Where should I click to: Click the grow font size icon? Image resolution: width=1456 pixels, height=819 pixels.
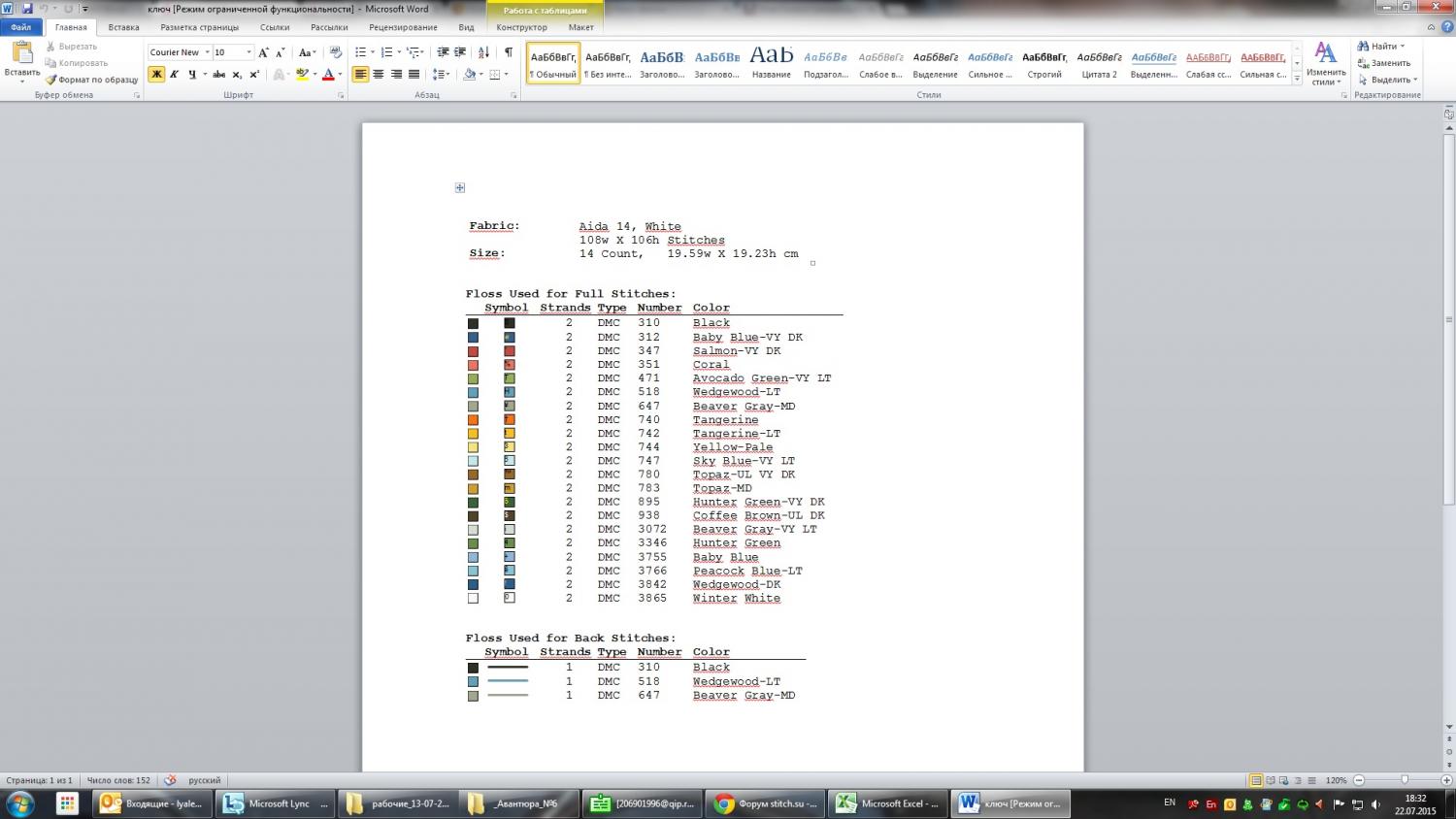click(x=263, y=52)
